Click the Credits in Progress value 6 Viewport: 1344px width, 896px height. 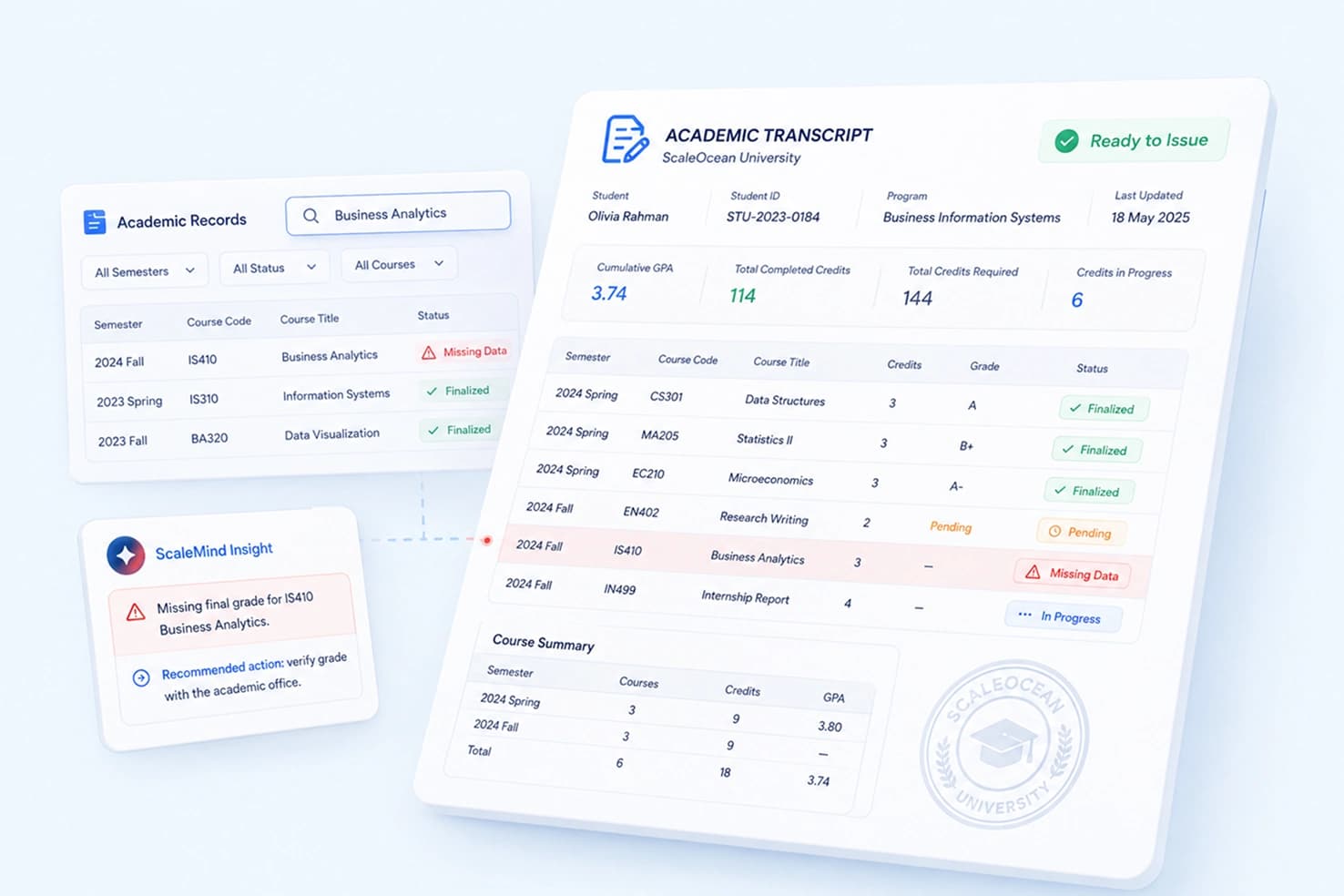point(1077,300)
